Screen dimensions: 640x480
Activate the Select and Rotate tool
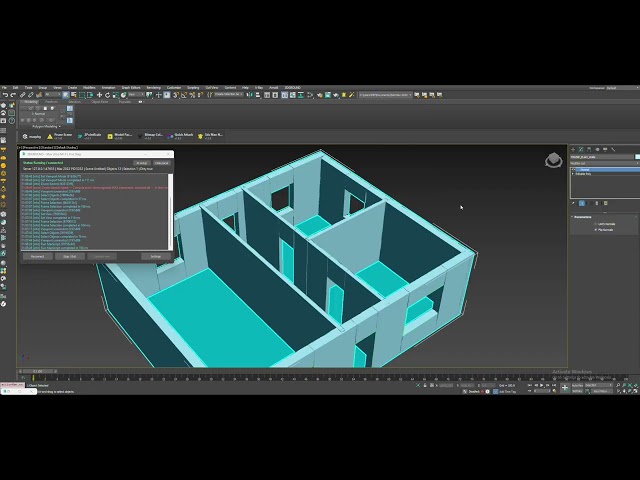(x=107, y=95)
